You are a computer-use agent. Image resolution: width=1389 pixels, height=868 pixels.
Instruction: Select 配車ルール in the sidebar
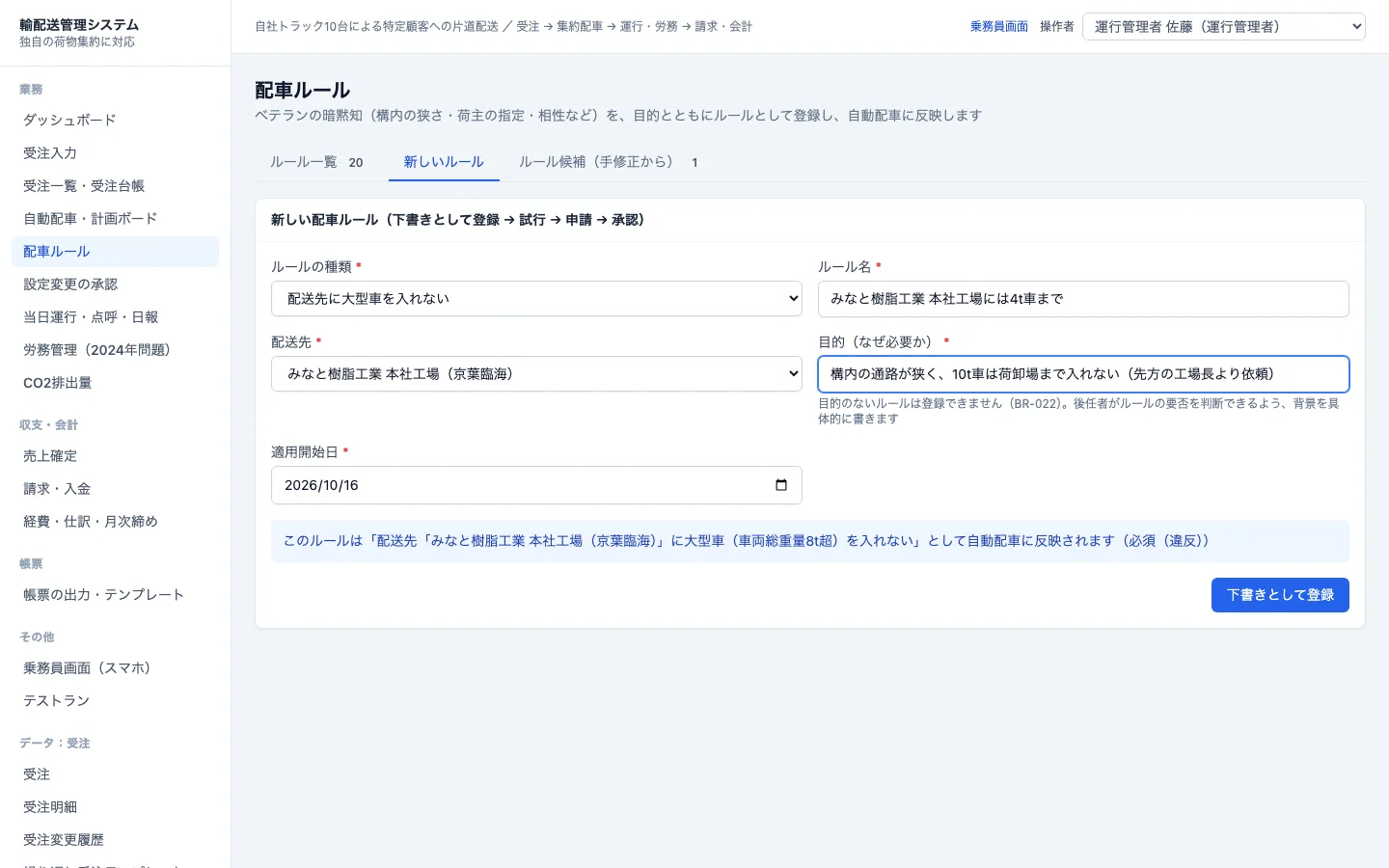[x=115, y=252]
